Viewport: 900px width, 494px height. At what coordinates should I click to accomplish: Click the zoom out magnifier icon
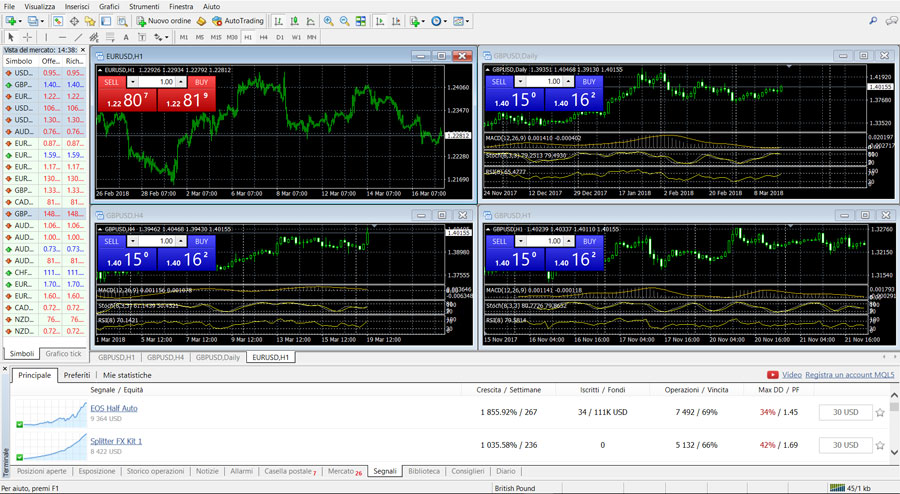pyautogui.click(x=345, y=21)
